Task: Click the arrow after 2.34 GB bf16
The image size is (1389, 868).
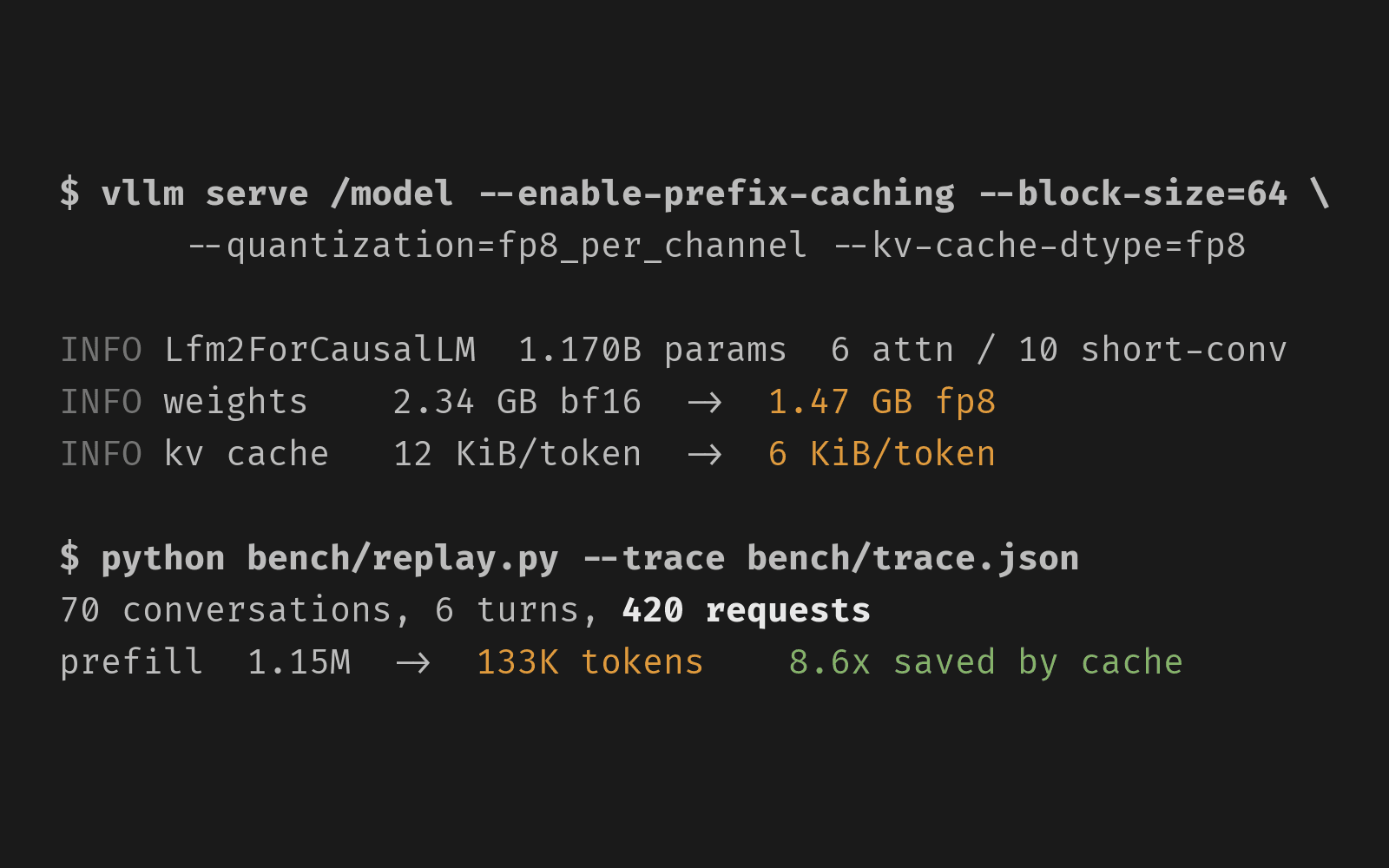Action: tap(704, 402)
